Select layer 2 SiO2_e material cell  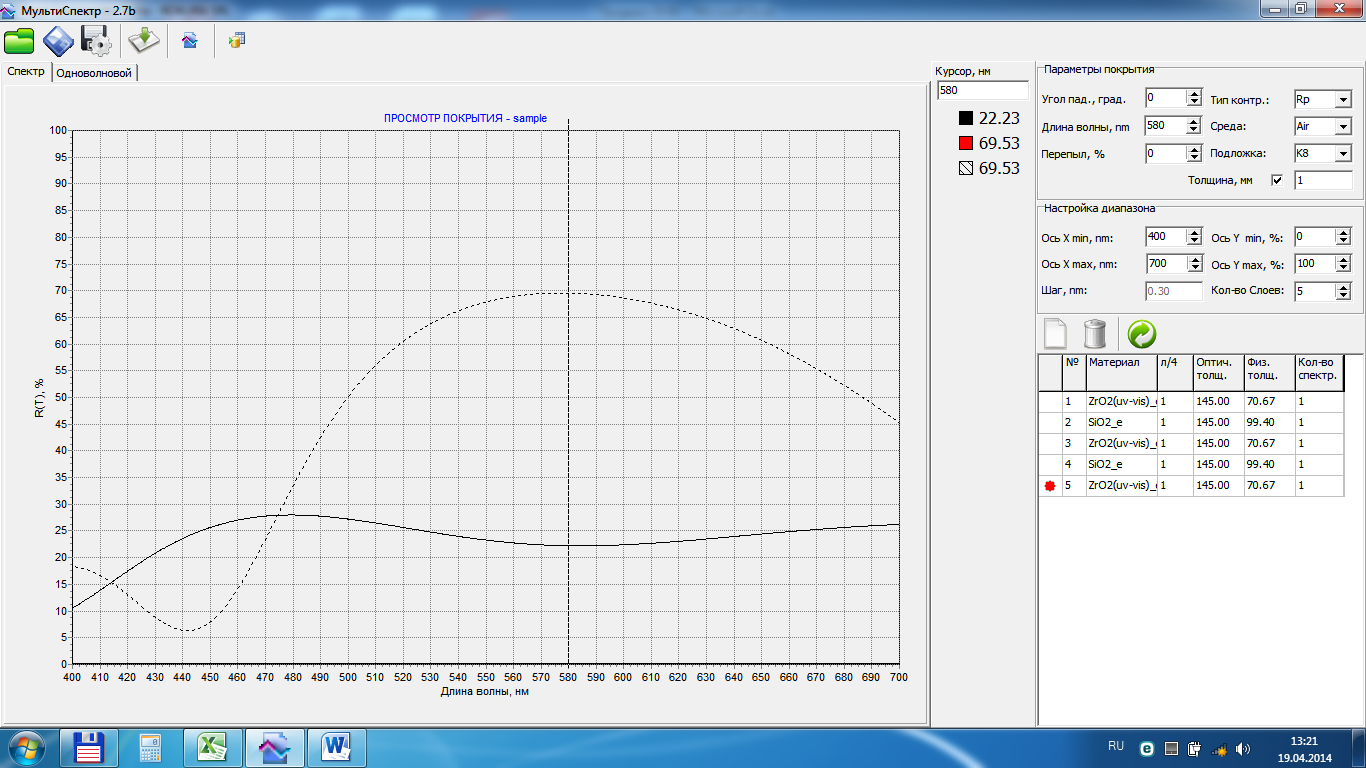pos(1121,423)
